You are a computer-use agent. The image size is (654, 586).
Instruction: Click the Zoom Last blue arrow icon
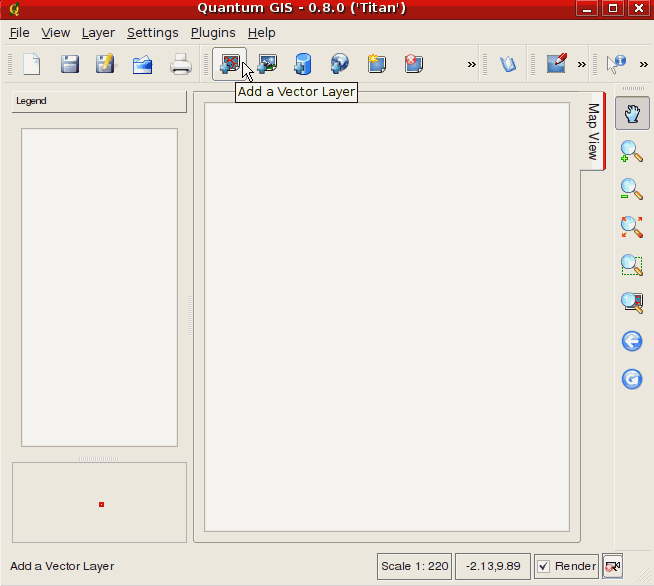(x=632, y=341)
